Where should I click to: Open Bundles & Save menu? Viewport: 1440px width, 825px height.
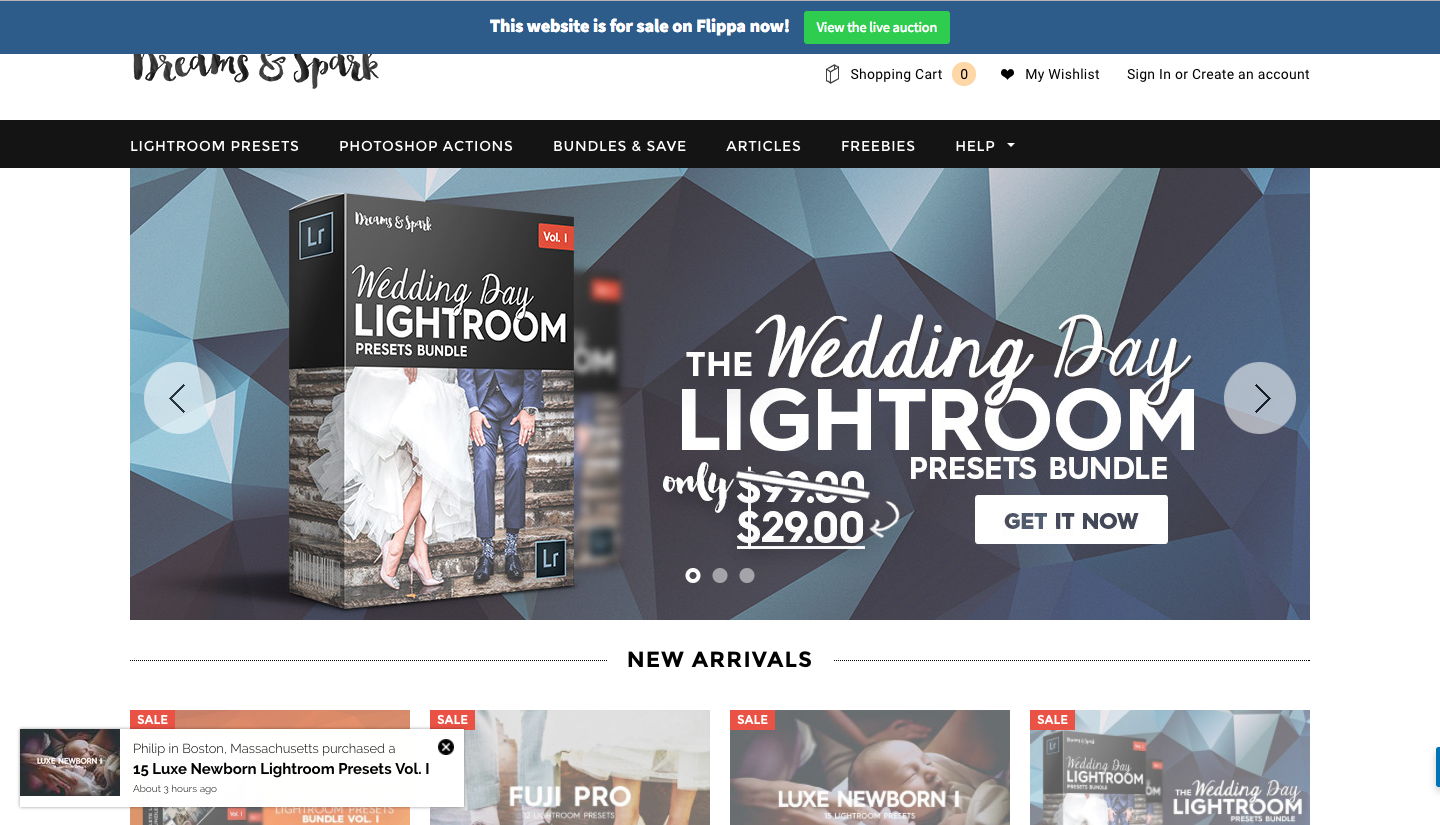[x=620, y=146]
